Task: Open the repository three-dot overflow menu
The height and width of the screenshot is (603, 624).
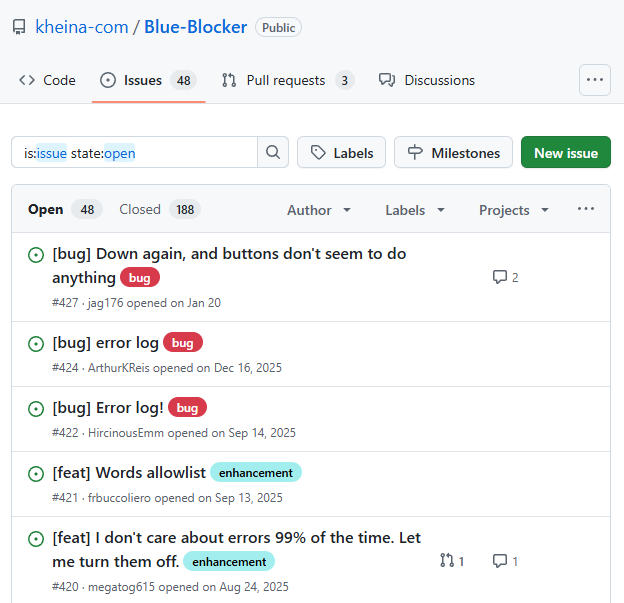Action: (595, 80)
